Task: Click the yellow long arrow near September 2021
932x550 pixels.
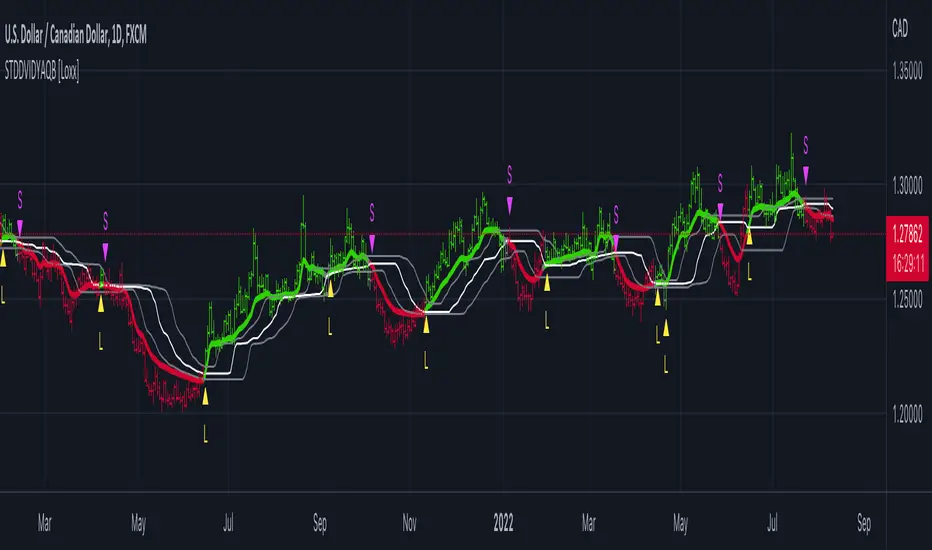Action: point(330,288)
